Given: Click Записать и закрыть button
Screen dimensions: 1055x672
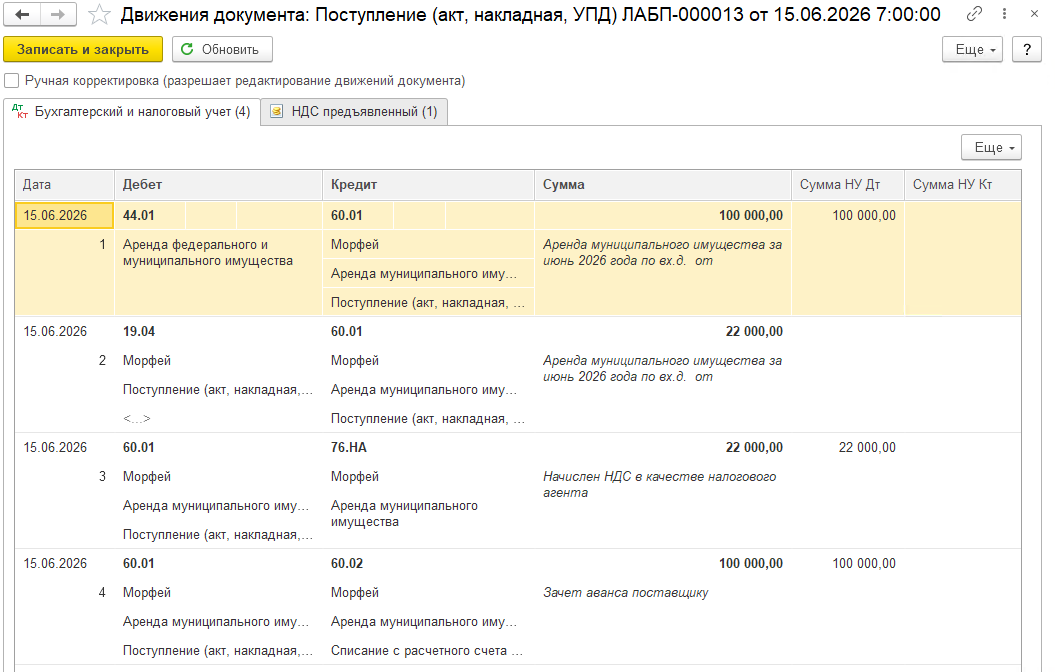Looking at the screenshot, I should 83,49.
